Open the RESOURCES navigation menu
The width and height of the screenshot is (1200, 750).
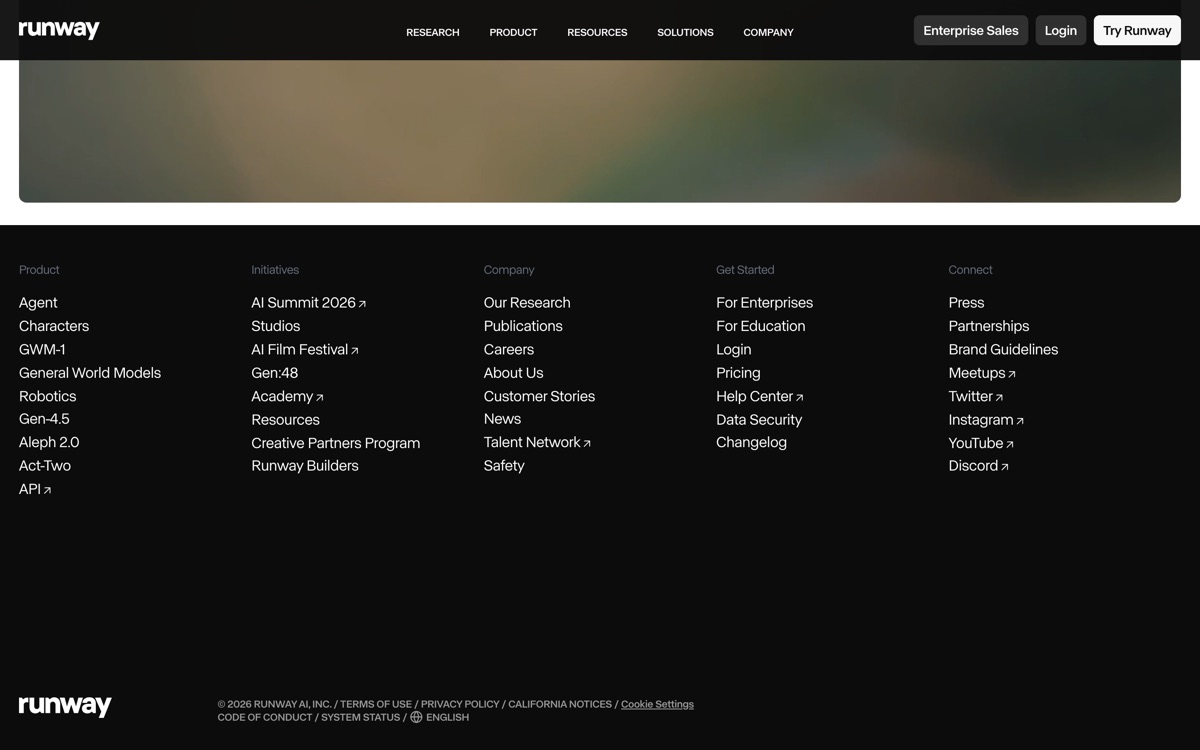point(597,32)
